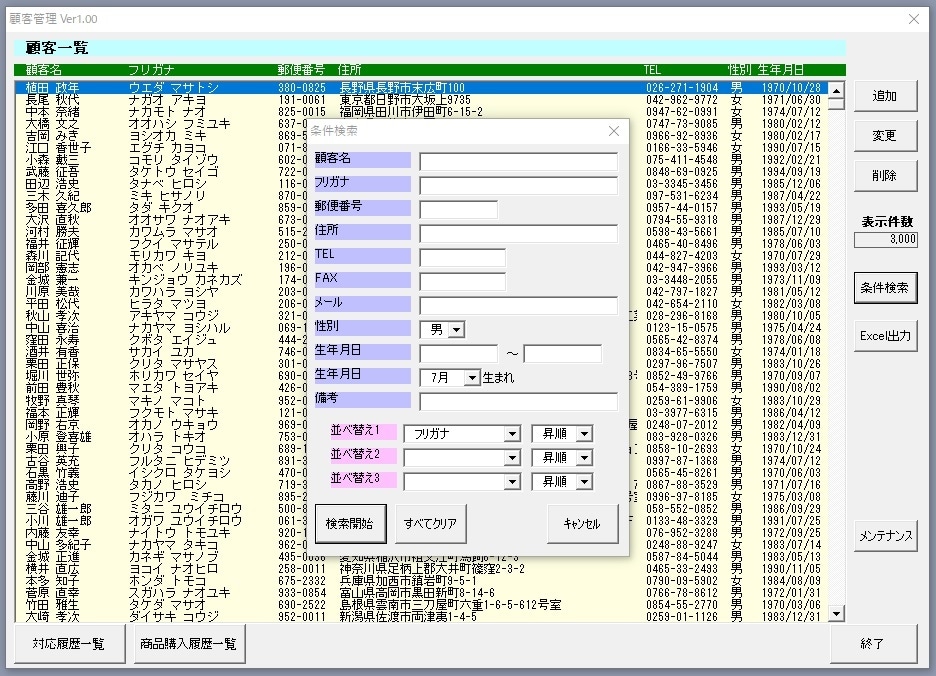Click the 顧客名 input field
Image resolution: width=936 pixels, height=676 pixels.
pos(518,161)
